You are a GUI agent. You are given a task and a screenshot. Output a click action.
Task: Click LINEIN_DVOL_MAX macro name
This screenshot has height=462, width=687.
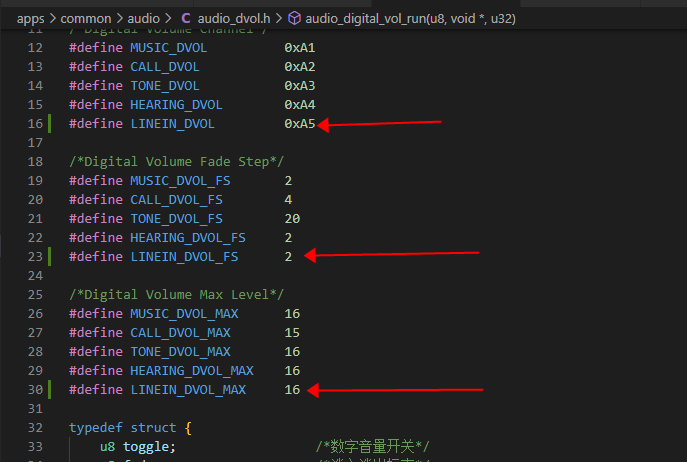[188, 390]
